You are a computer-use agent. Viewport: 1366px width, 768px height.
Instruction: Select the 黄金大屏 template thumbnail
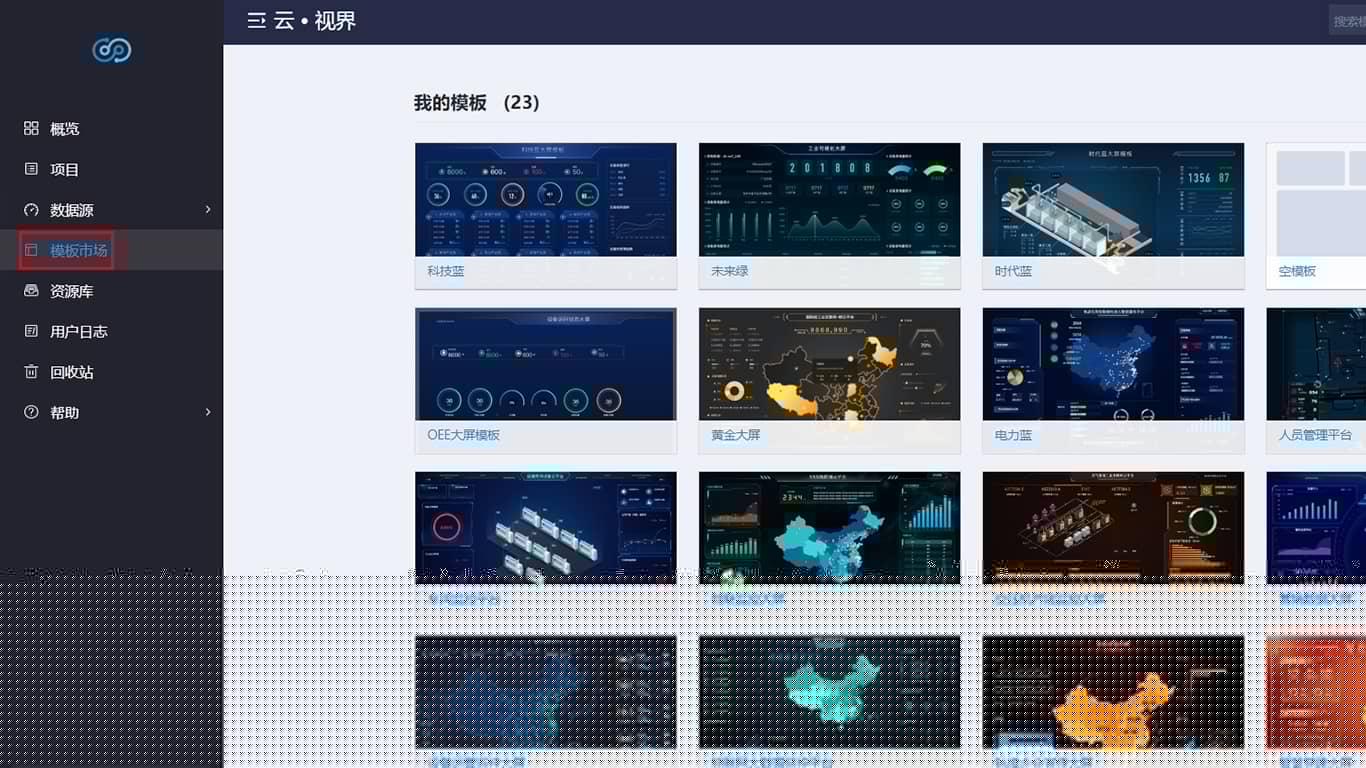click(830, 364)
